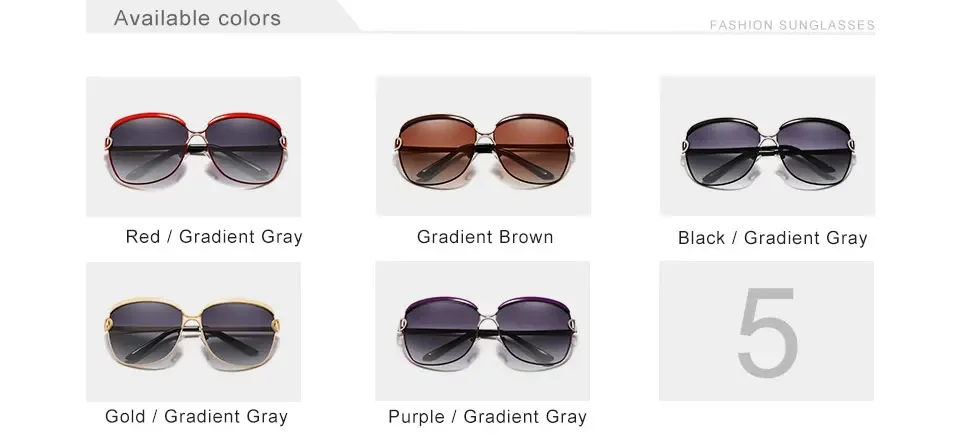Click the gray tile showing number 5
960x437 pixels.
tap(767, 331)
